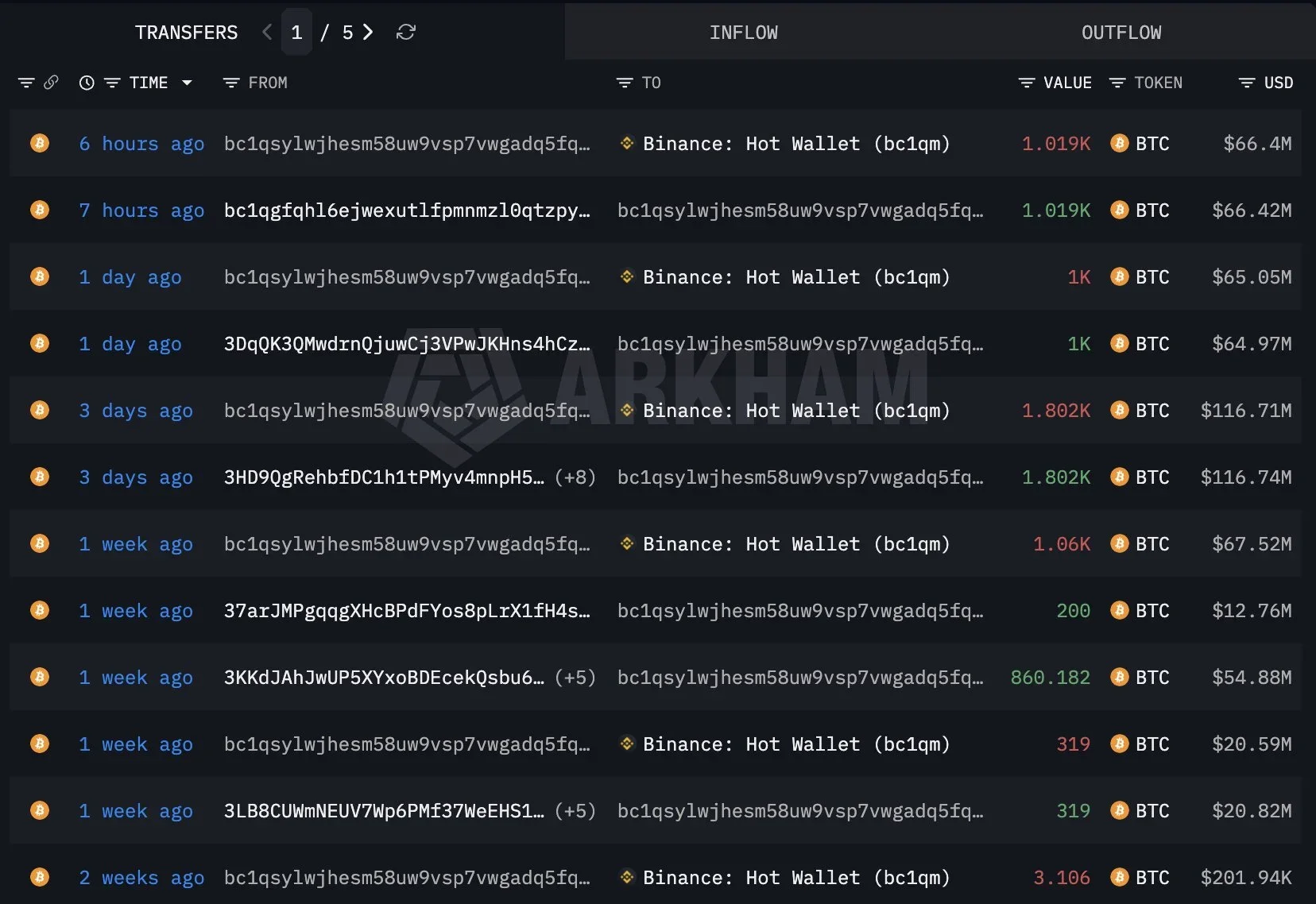
Task: Click the $20.82M USD amount
Action: (x=1252, y=811)
